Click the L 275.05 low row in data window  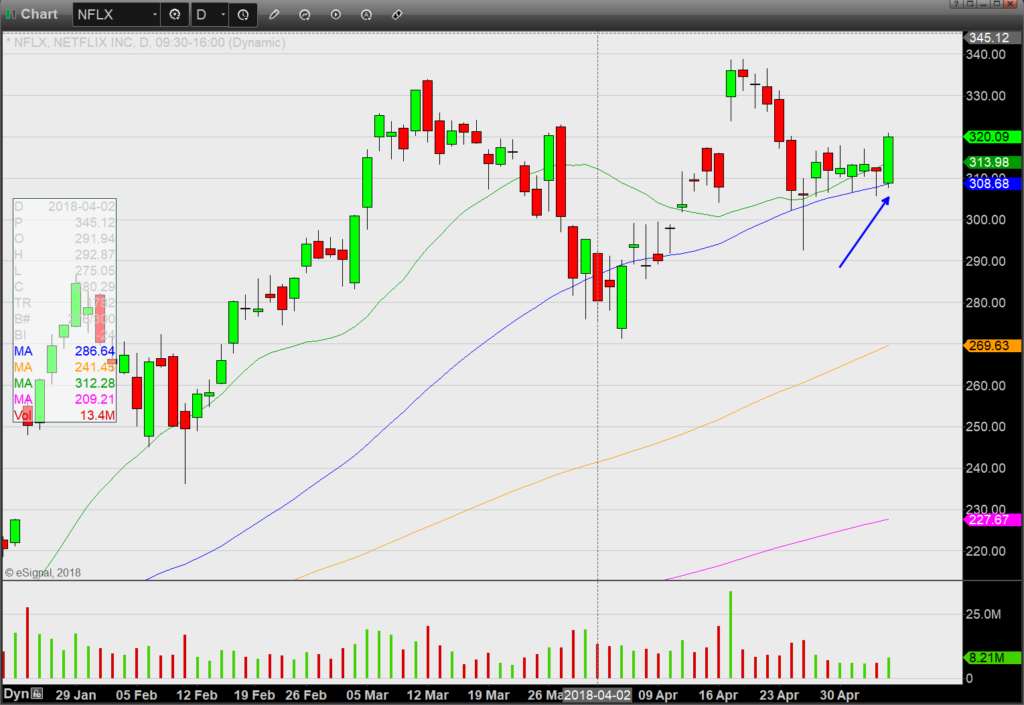pos(65,270)
